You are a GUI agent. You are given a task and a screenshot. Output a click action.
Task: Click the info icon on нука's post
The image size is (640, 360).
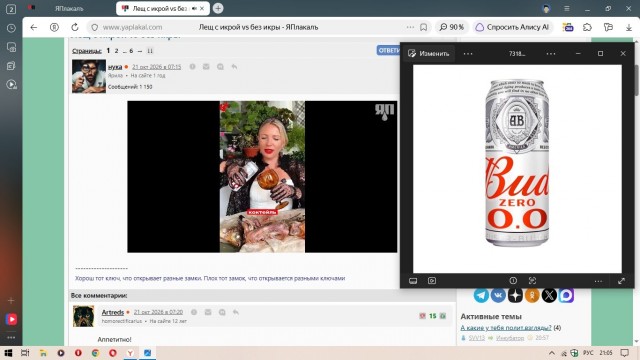tap(192, 67)
